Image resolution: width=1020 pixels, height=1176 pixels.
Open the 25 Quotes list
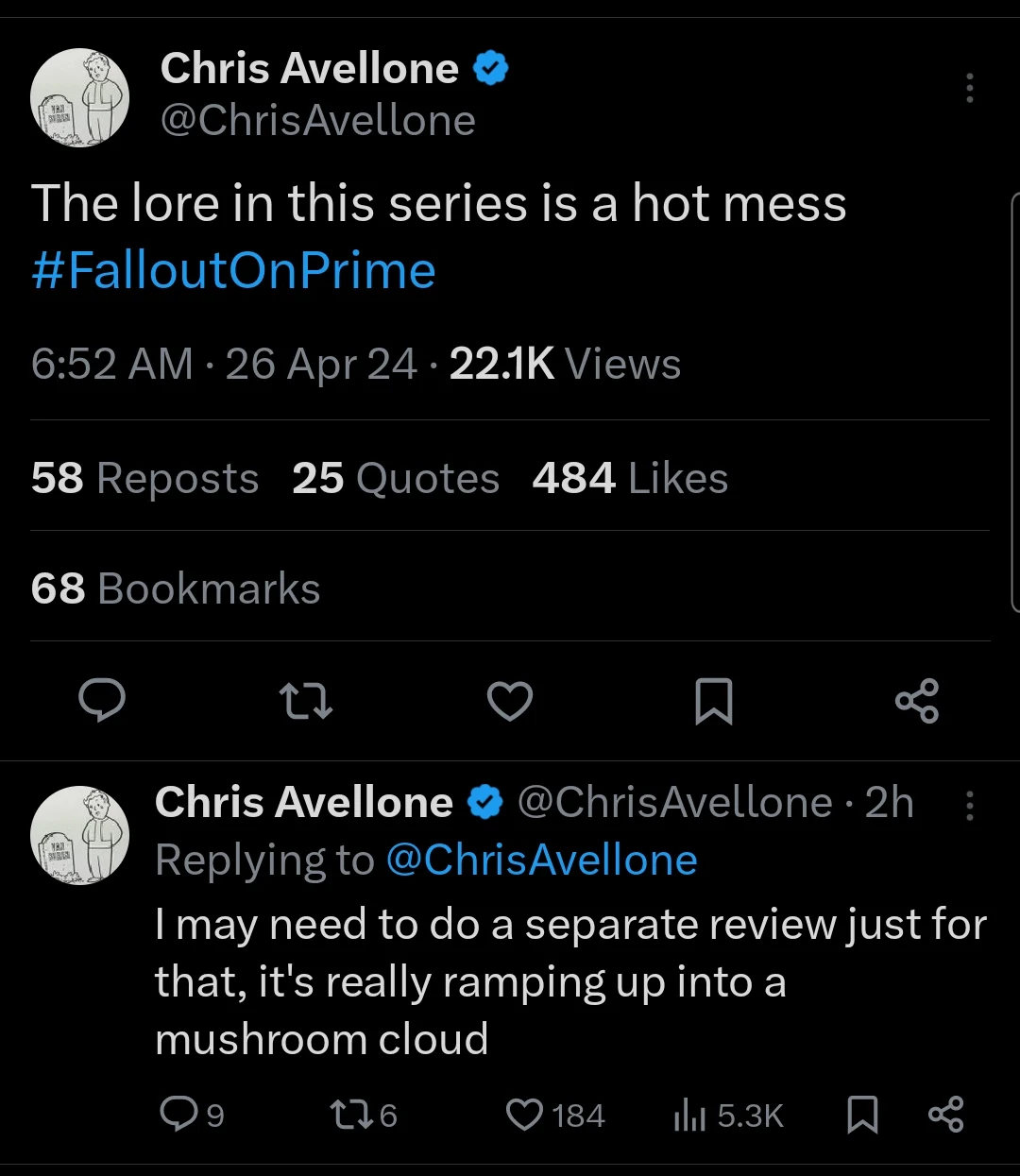coord(395,478)
